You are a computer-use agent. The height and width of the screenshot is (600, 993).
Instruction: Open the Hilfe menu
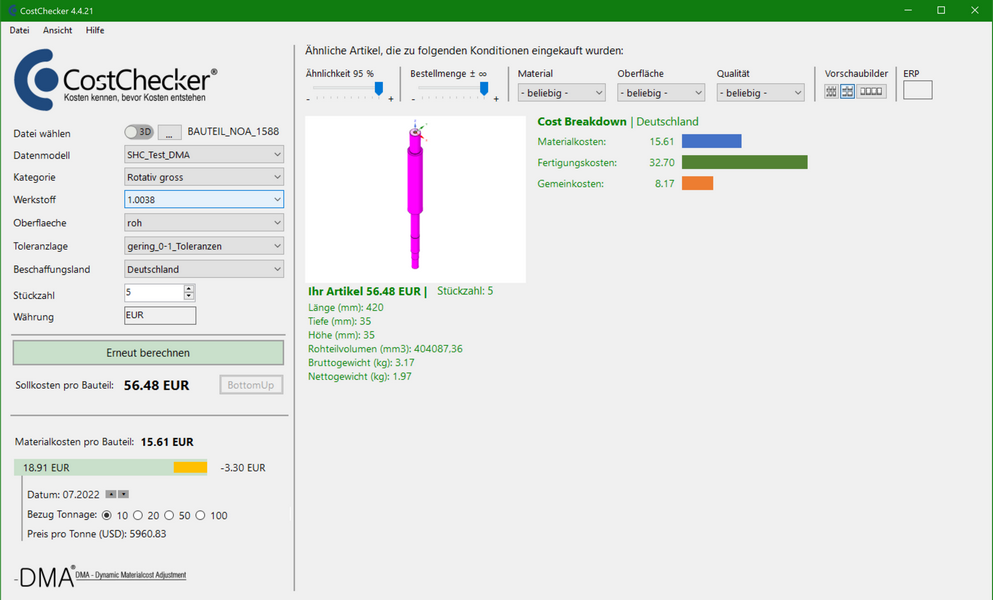(x=95, y=30)
